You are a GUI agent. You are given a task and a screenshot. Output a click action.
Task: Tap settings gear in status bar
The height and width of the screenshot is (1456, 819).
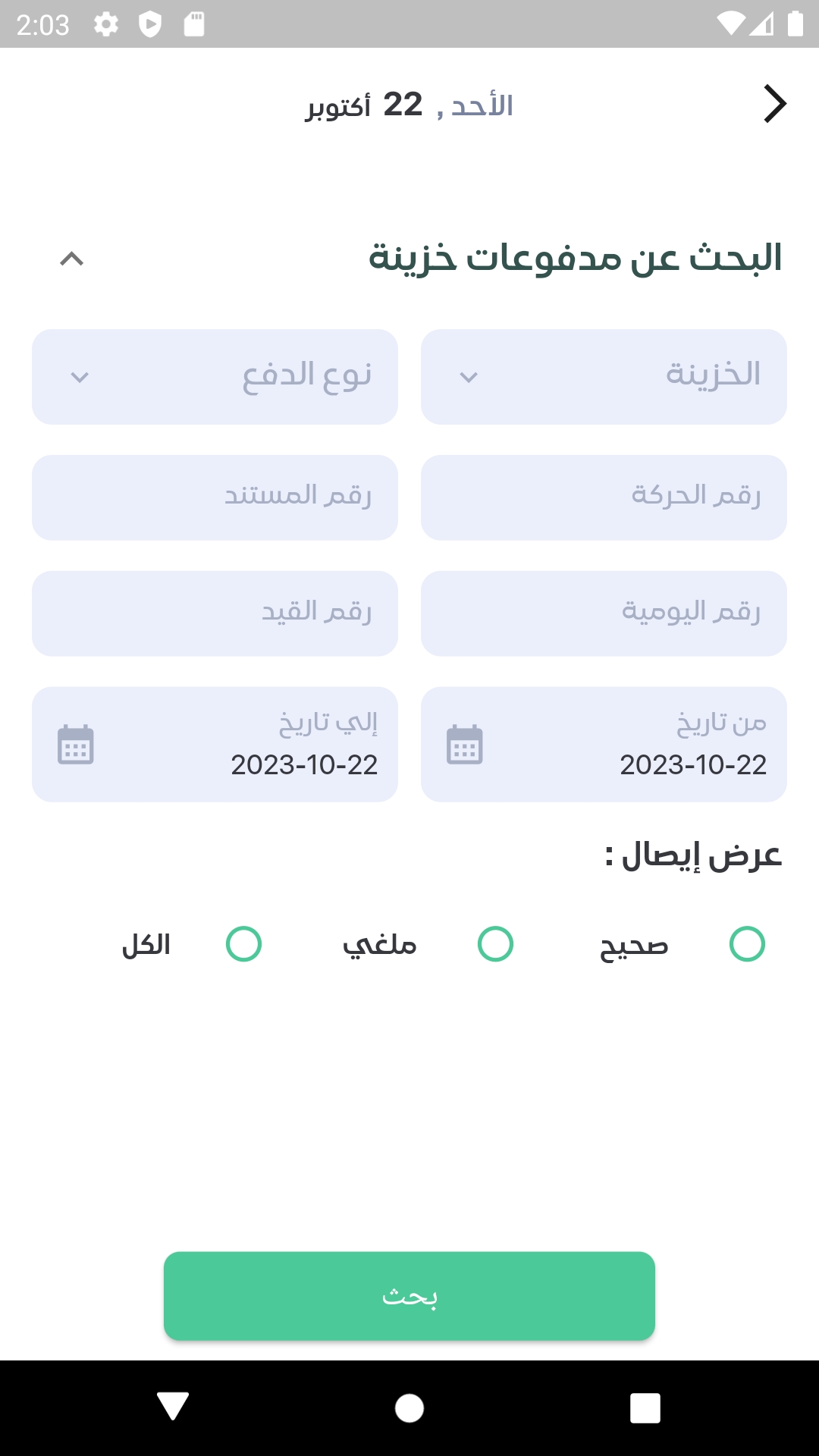tap(106, 25)
